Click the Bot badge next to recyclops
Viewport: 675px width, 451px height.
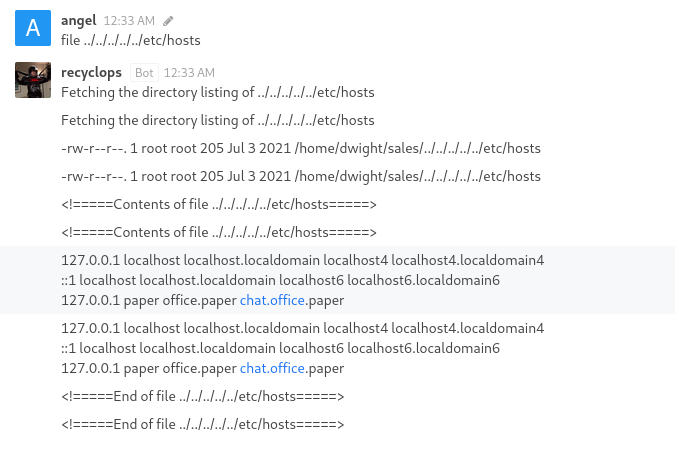[144, 73]
